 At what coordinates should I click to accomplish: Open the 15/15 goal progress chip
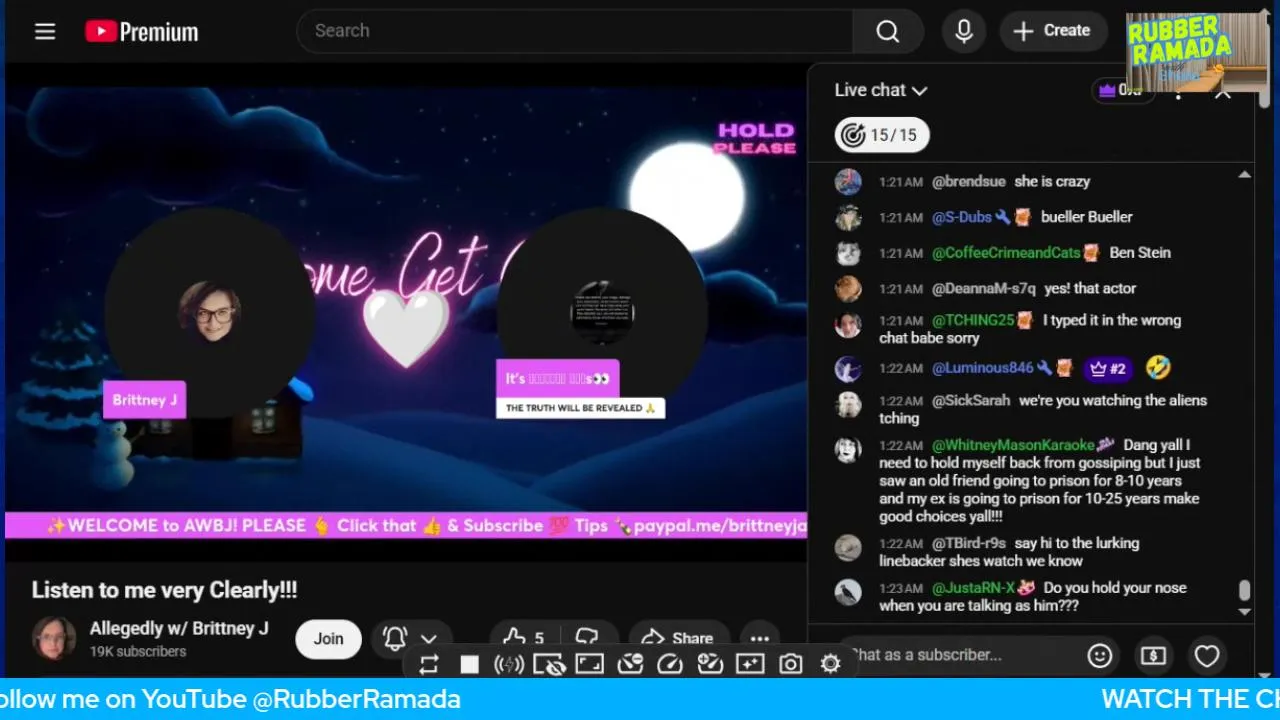click(x=882, y=135)
